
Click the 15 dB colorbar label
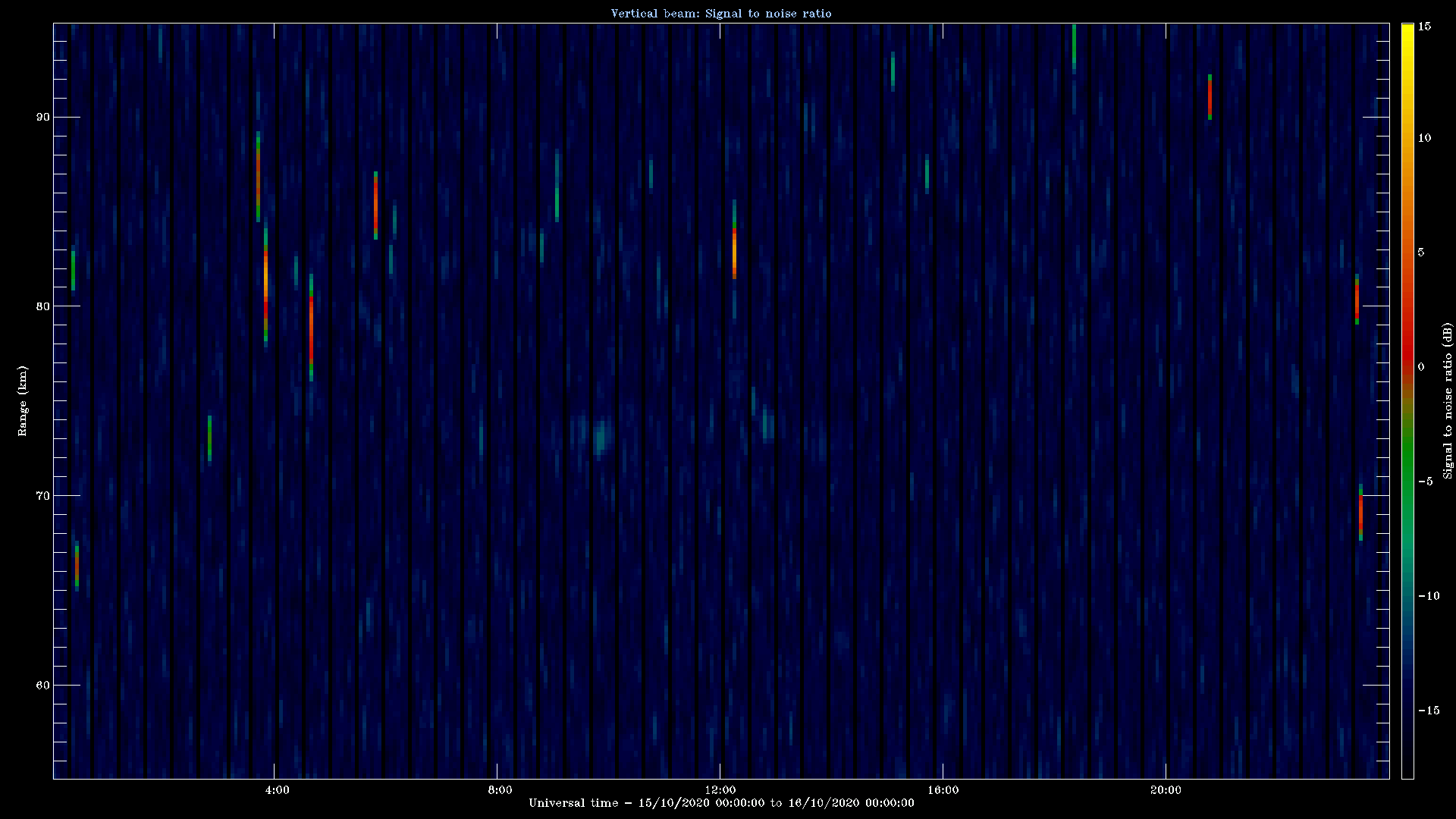(x=1424, y=27)
